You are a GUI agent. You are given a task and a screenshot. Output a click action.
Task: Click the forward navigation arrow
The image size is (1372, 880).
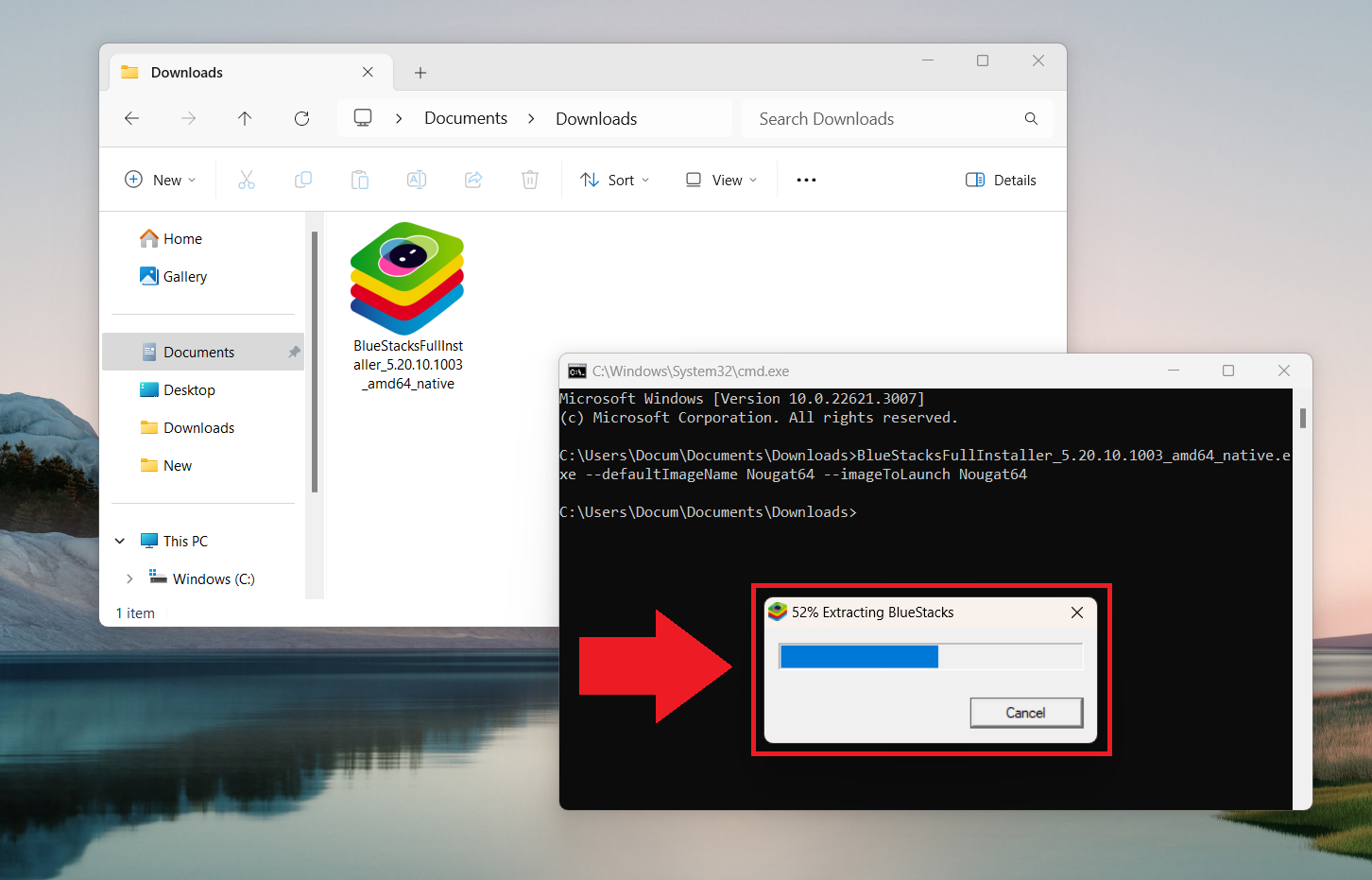click(x=188, y=118)
